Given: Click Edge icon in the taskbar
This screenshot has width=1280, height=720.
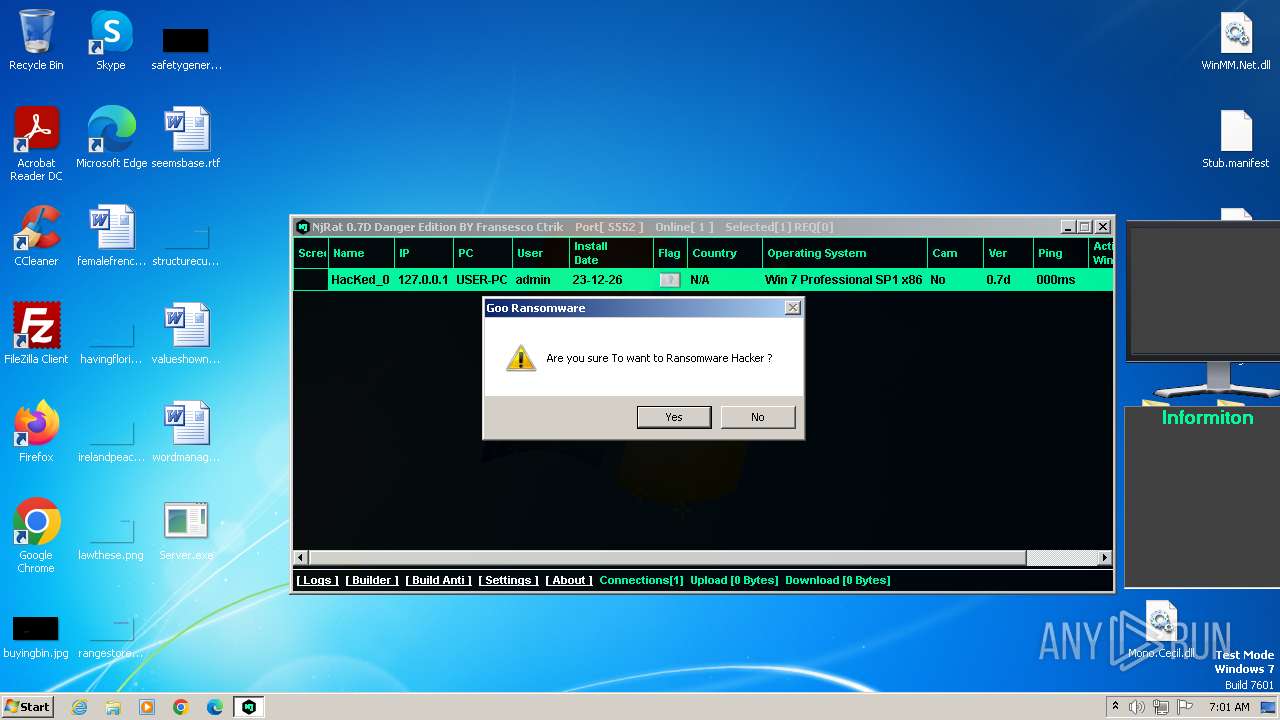Looking at the screenshot, I should click(215, 707).
